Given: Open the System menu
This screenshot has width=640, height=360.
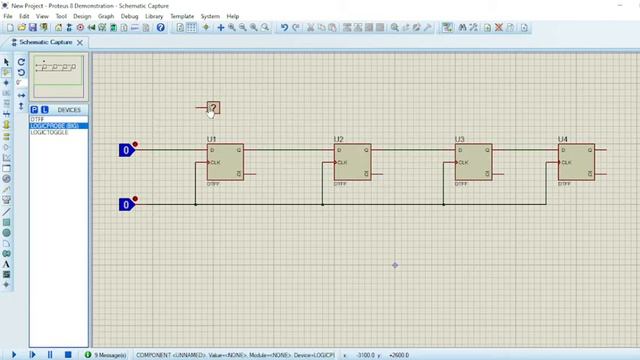Looking at the screenshot, I should pos(210,16).
